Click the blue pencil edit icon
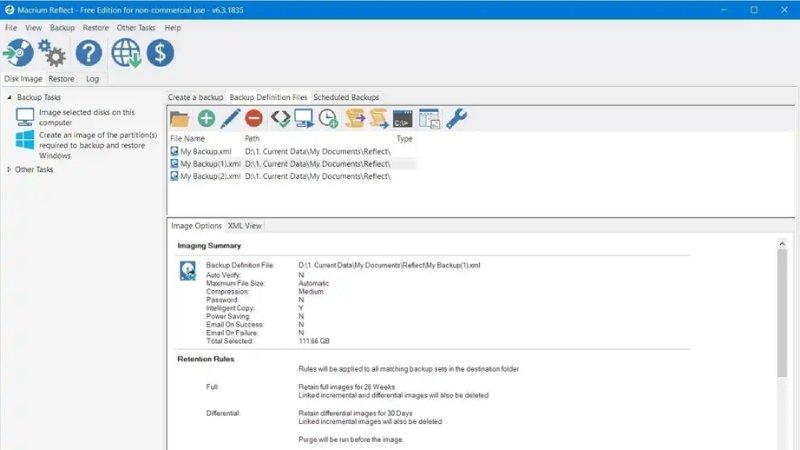Viewport: 800px width, 450px height. coord(230,118)
